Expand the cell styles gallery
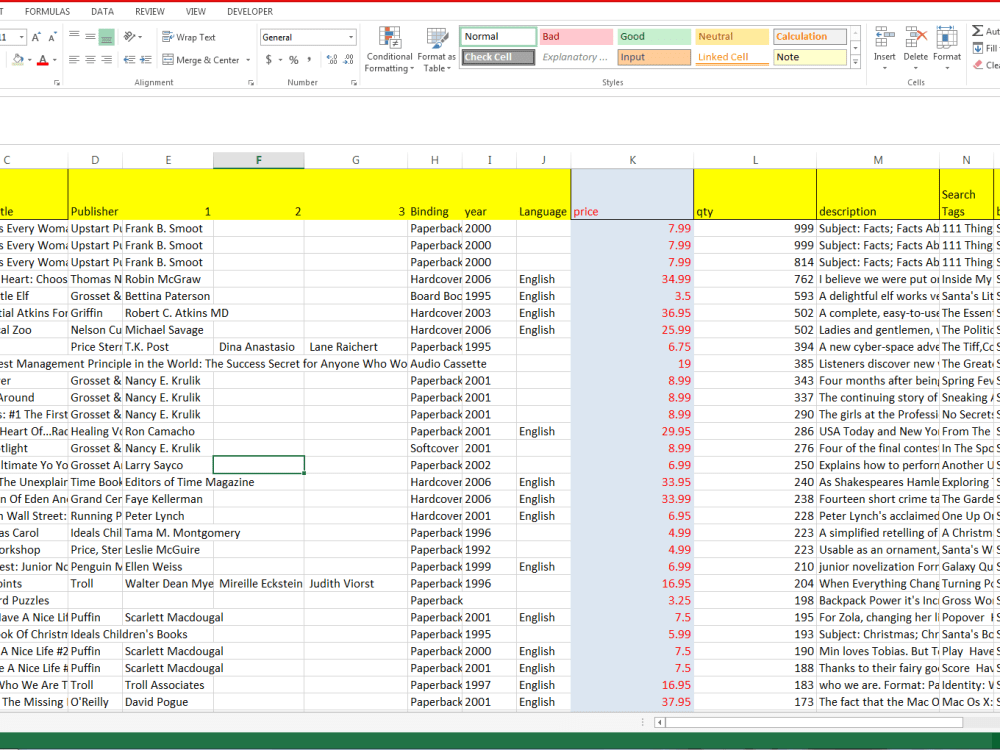The image size is (1000, 750). [855, 62]
